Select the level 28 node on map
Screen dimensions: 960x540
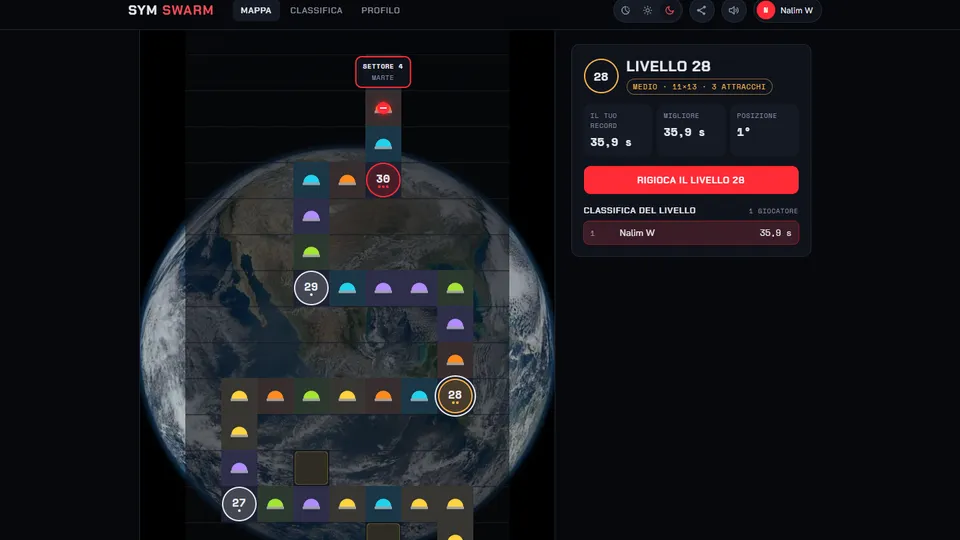[455, 396]
